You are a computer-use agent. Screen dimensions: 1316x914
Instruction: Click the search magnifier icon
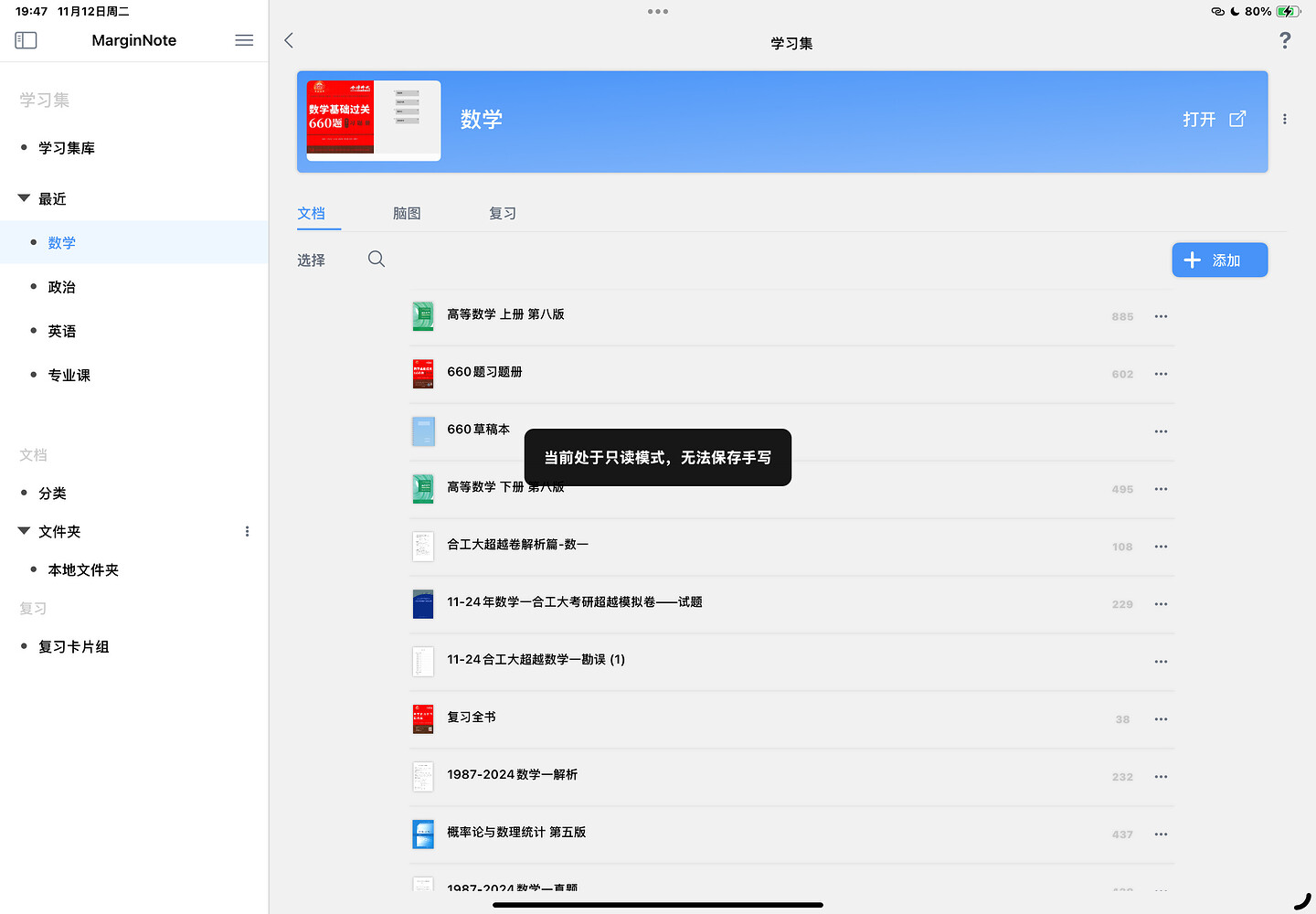pyautogui.click(x=377, y=260)
